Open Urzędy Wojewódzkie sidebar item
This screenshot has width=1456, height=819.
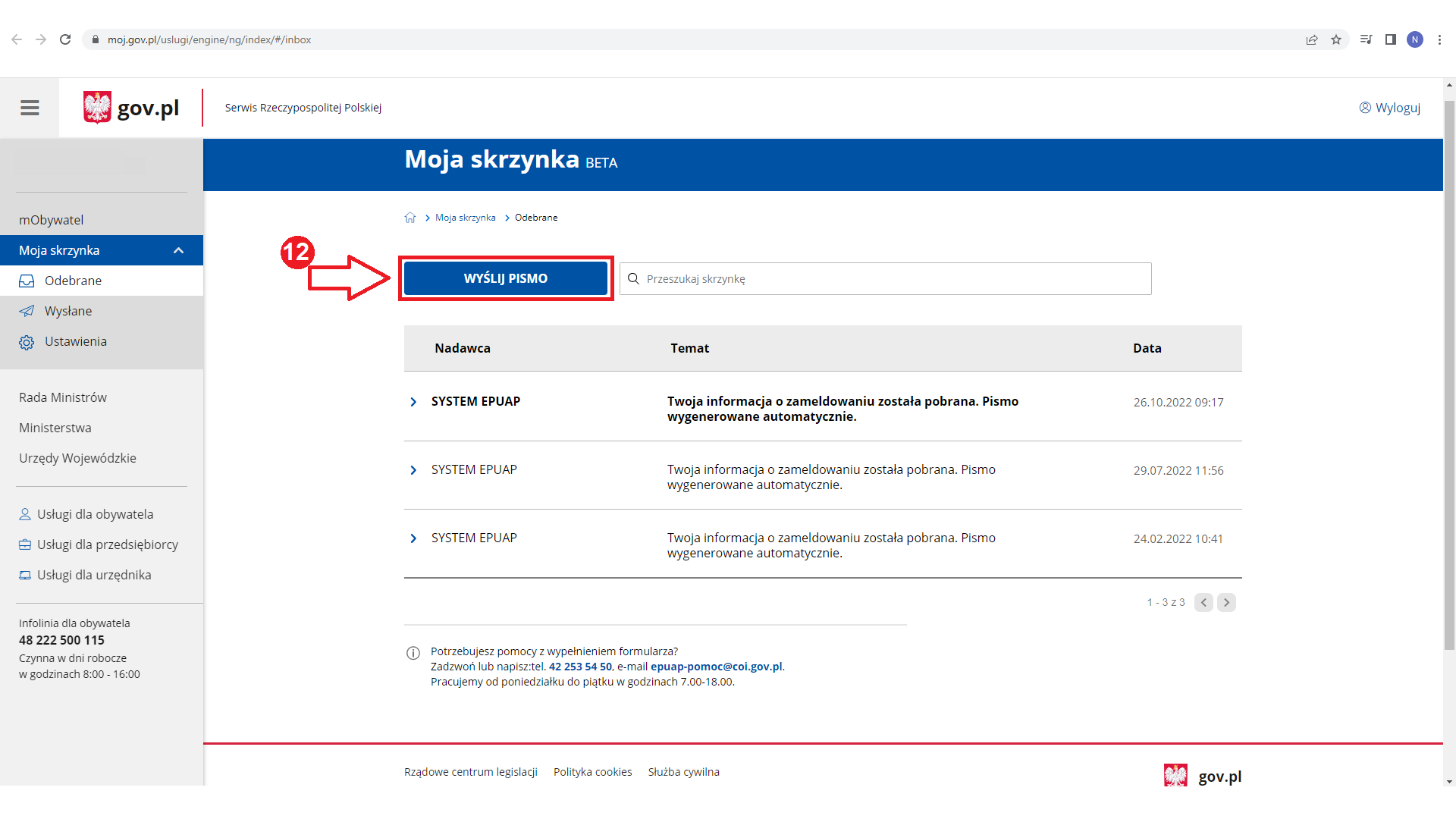pyautogui.click(x=77, y=458)
